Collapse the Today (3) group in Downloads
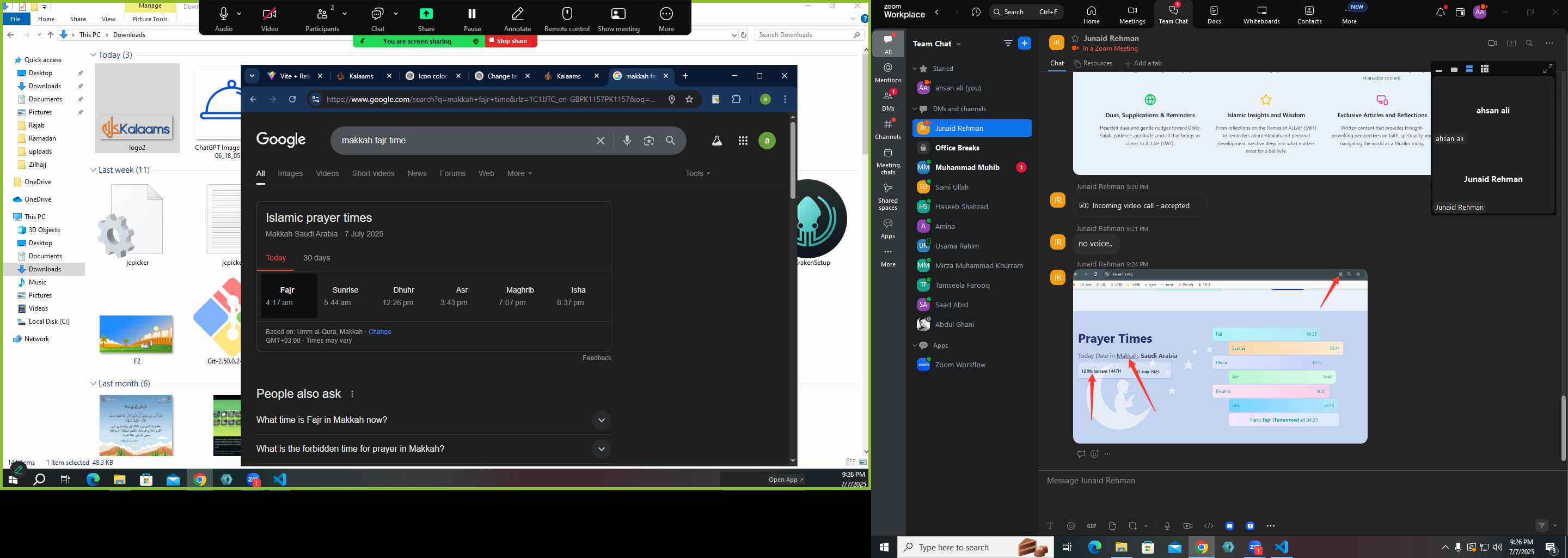The width and height of the screenshot is (1568, 558). click(93, 55)
